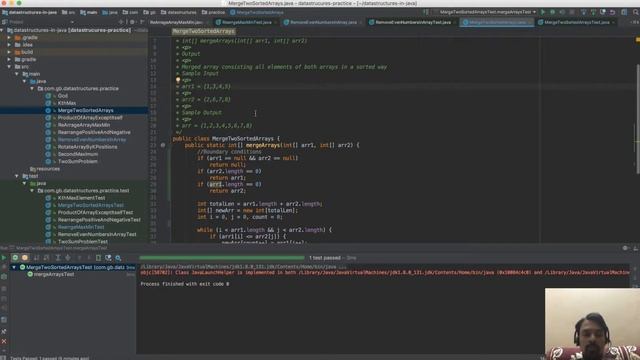640x360 pixels.
Task: Click the test runner settings magnifier gear icon
Action: [118, 258]
